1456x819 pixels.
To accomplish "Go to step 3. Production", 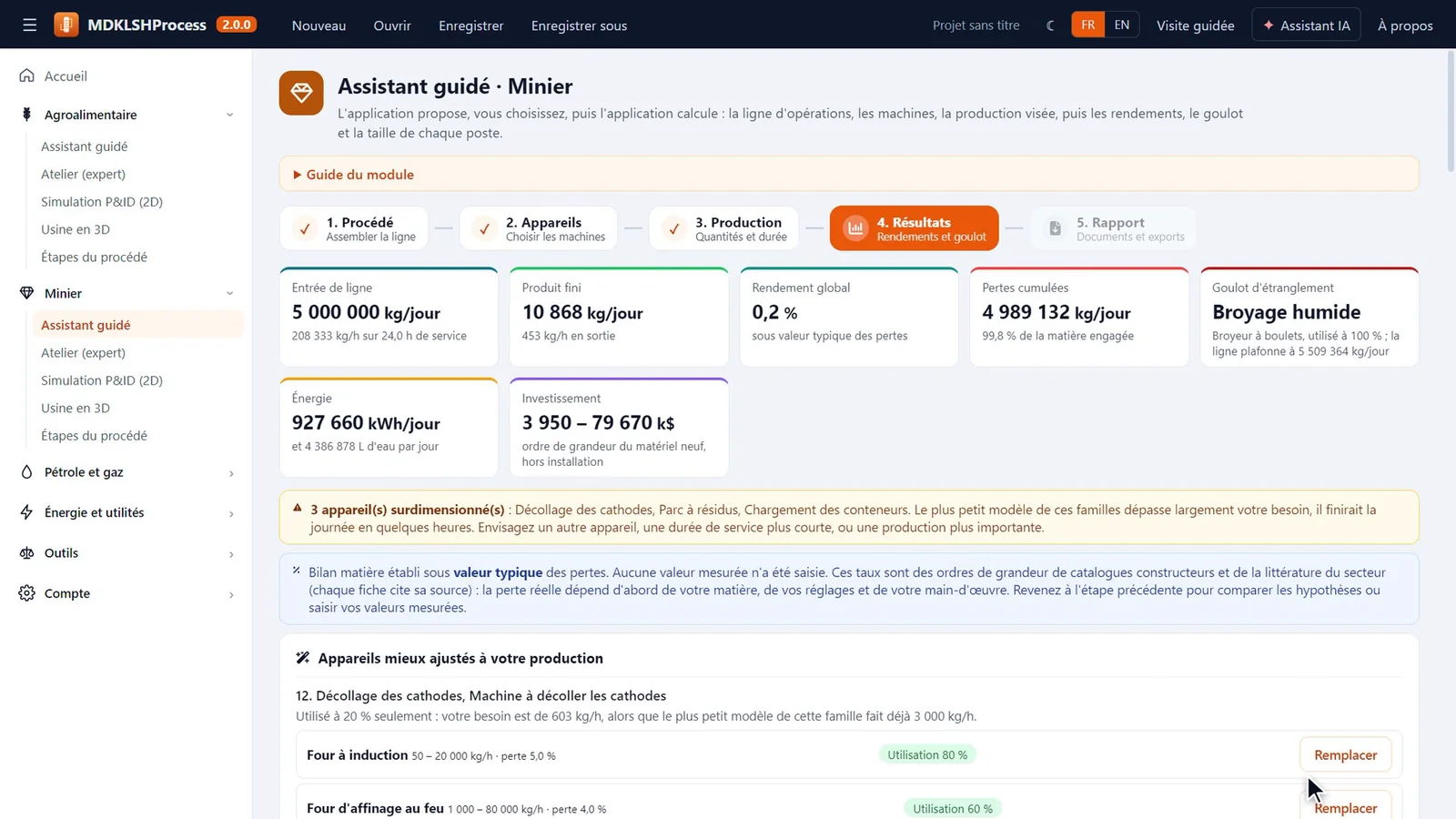I will pyautogui.click(x=724, y=228).
